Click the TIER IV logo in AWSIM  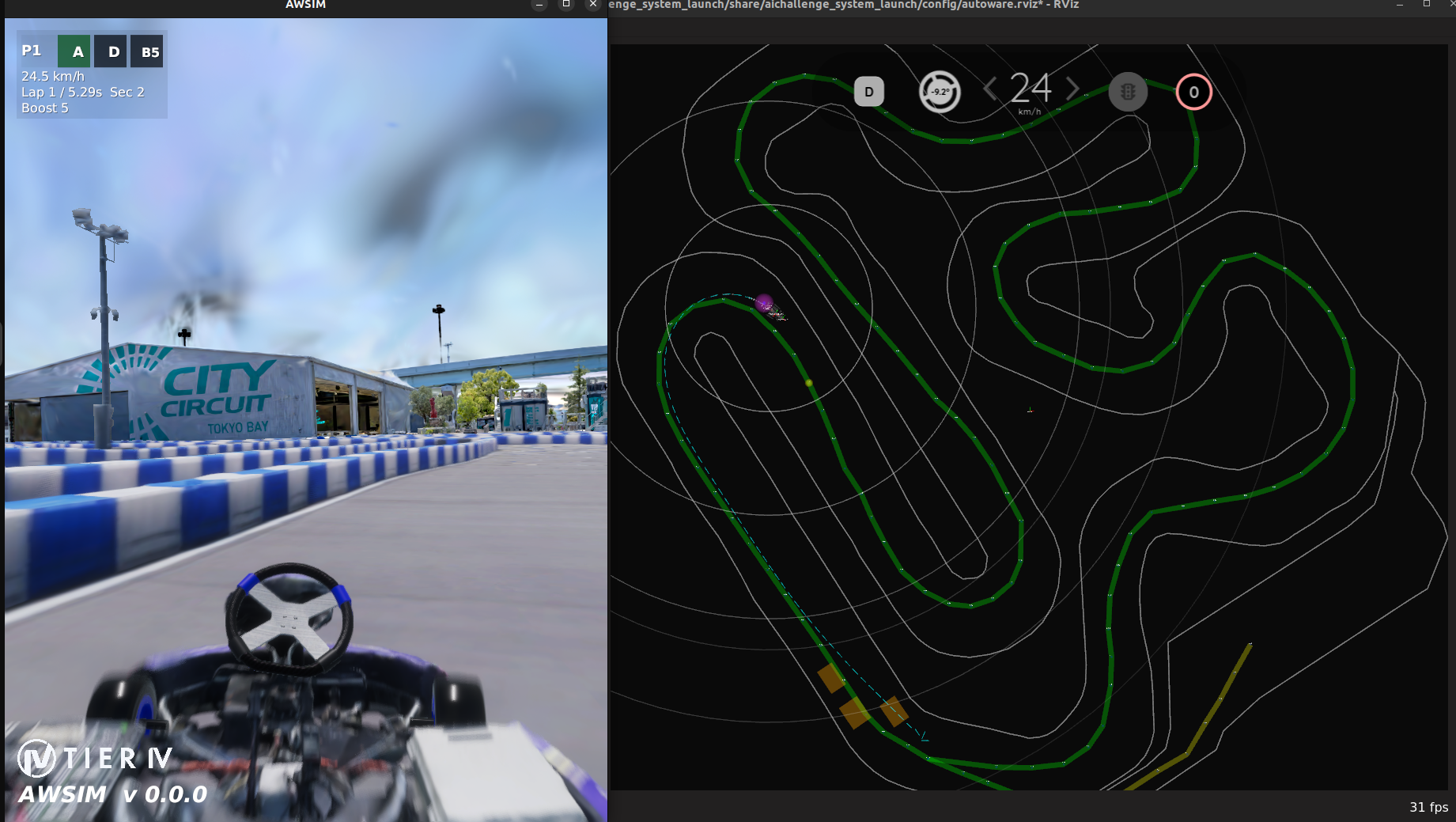click(x=95, y=759)
